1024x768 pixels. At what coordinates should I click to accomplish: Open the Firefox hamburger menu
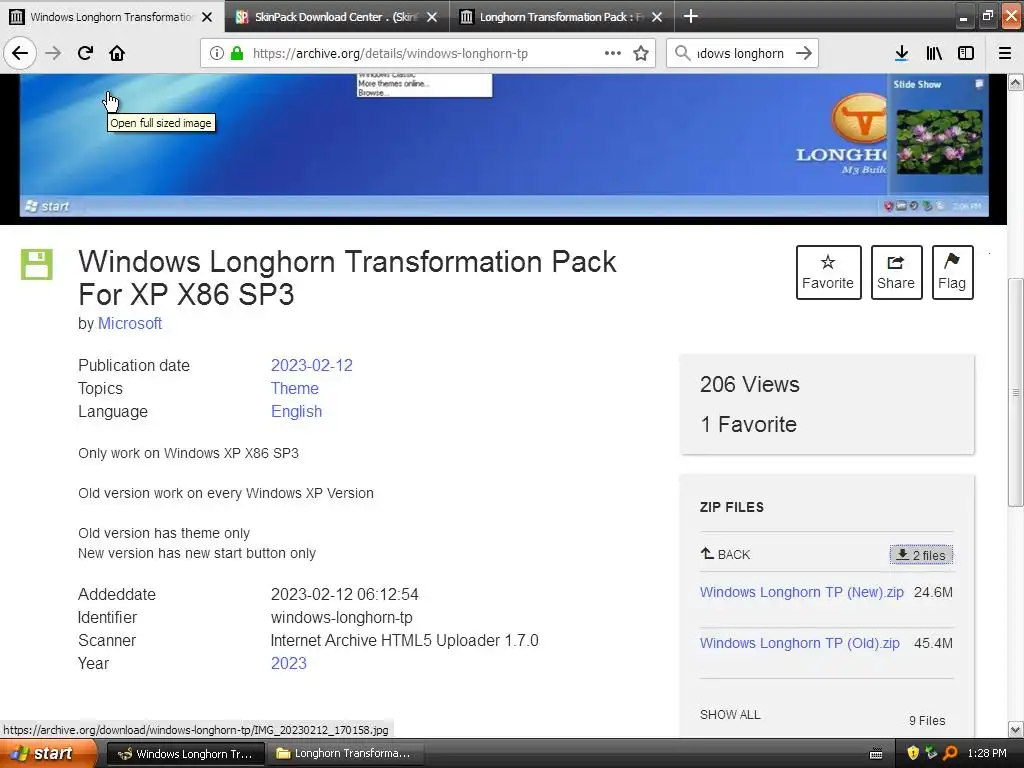1005,53
